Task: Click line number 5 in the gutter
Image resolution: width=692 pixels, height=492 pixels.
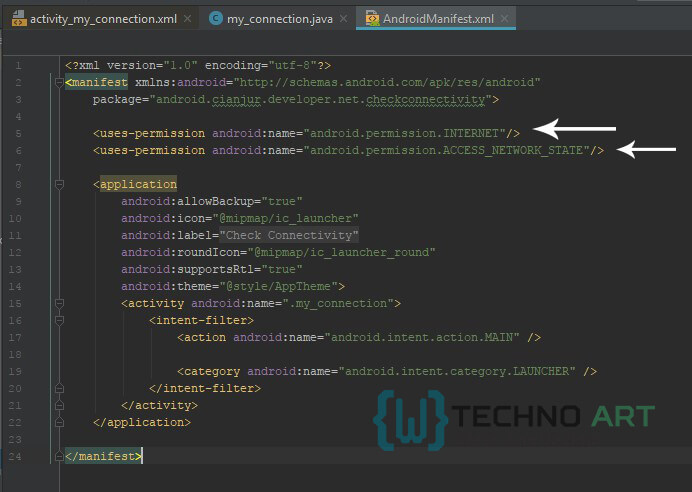Action: (18, 133)
